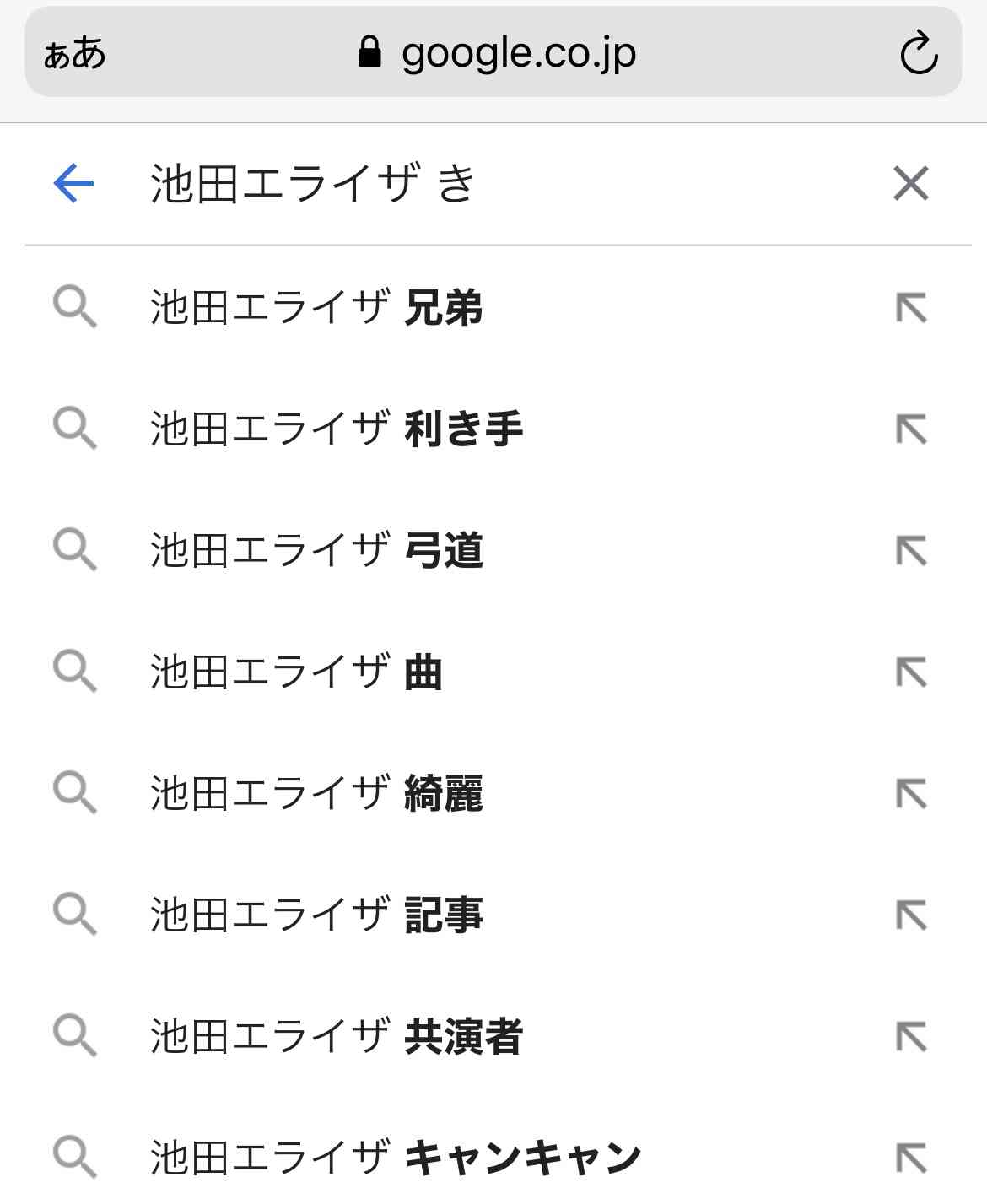Reload the page in the address bar
Screen dimensions: 987x1204
(919, 53)
